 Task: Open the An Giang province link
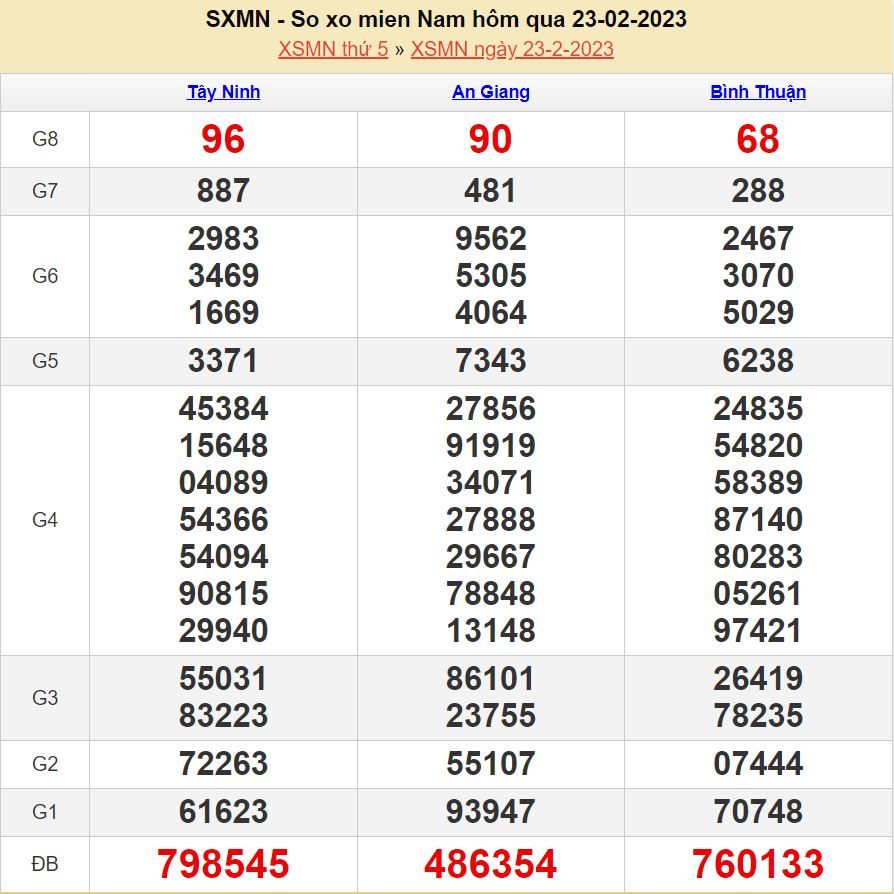[491, 92]
